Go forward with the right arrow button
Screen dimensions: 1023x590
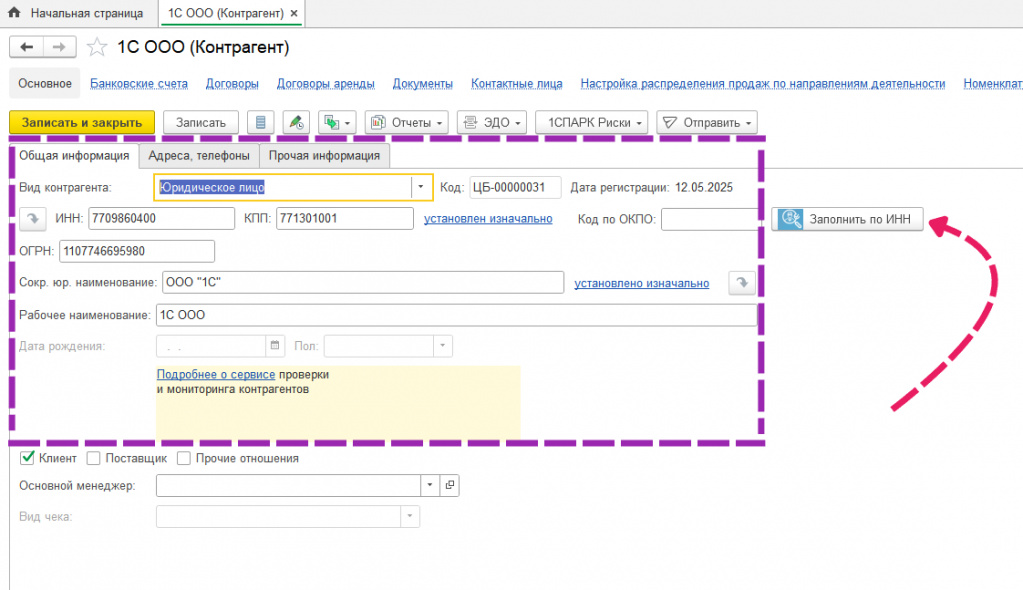pos(59,47)
